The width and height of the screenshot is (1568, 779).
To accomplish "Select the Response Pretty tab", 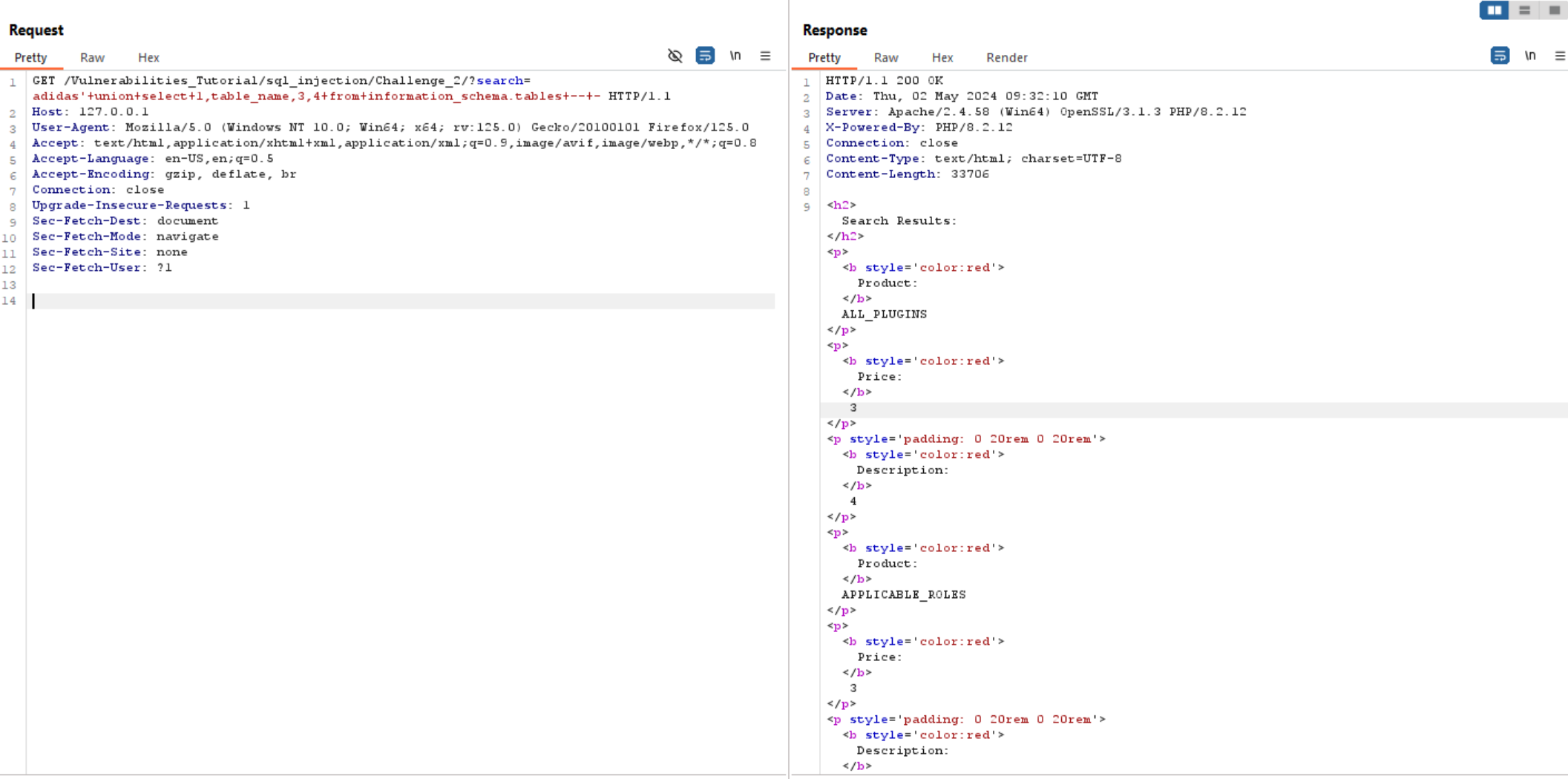I will coord(824,58).
